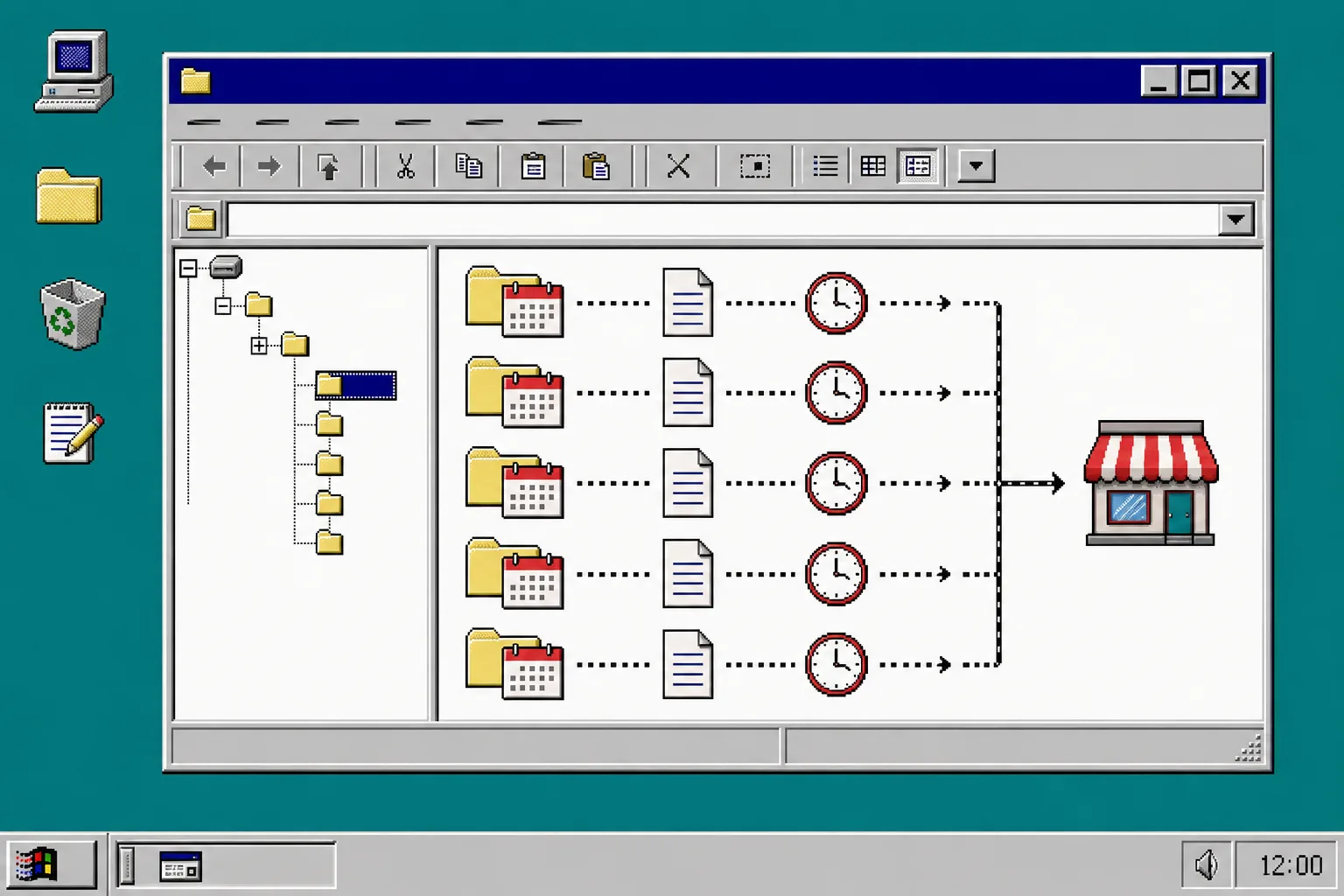The image size is (1344, 896).
Task: Toggle the pressed details view button
Action: pos(919,166)
